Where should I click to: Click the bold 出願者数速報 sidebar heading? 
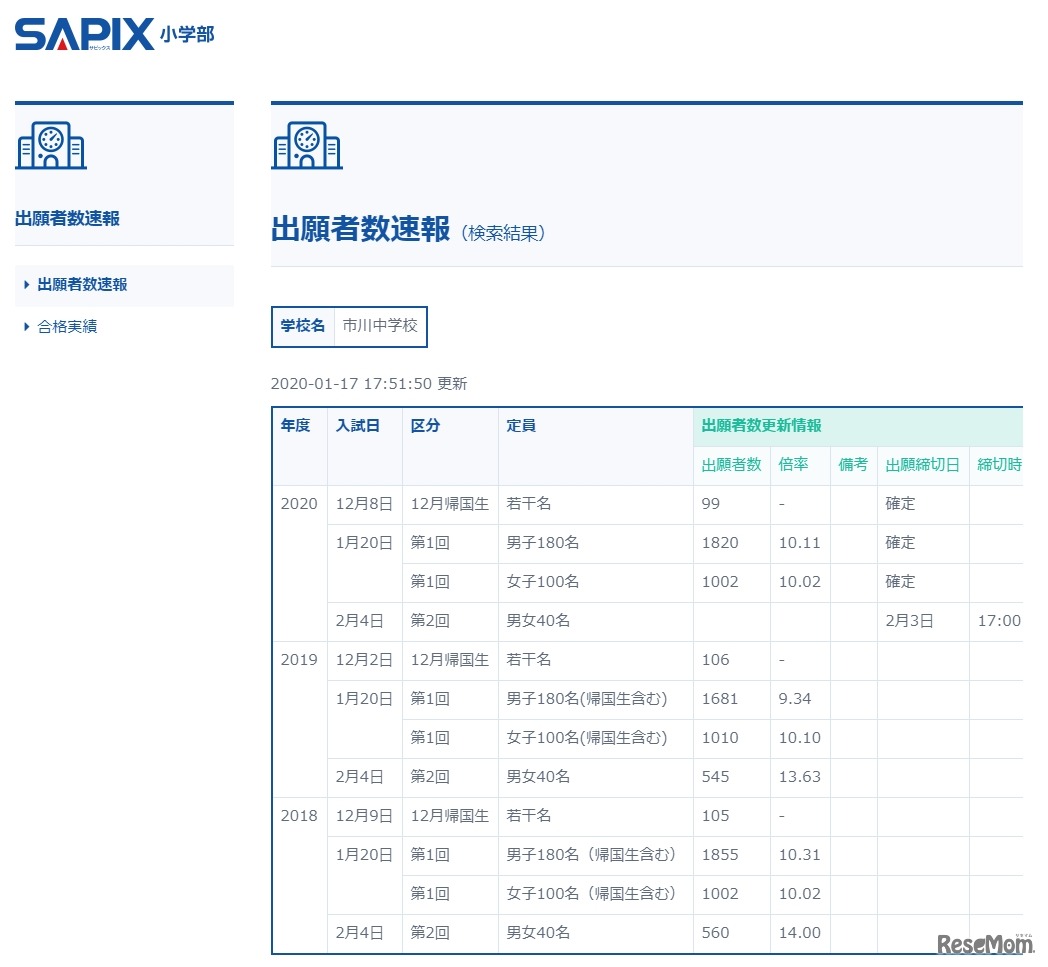click(x=67, y=219)
